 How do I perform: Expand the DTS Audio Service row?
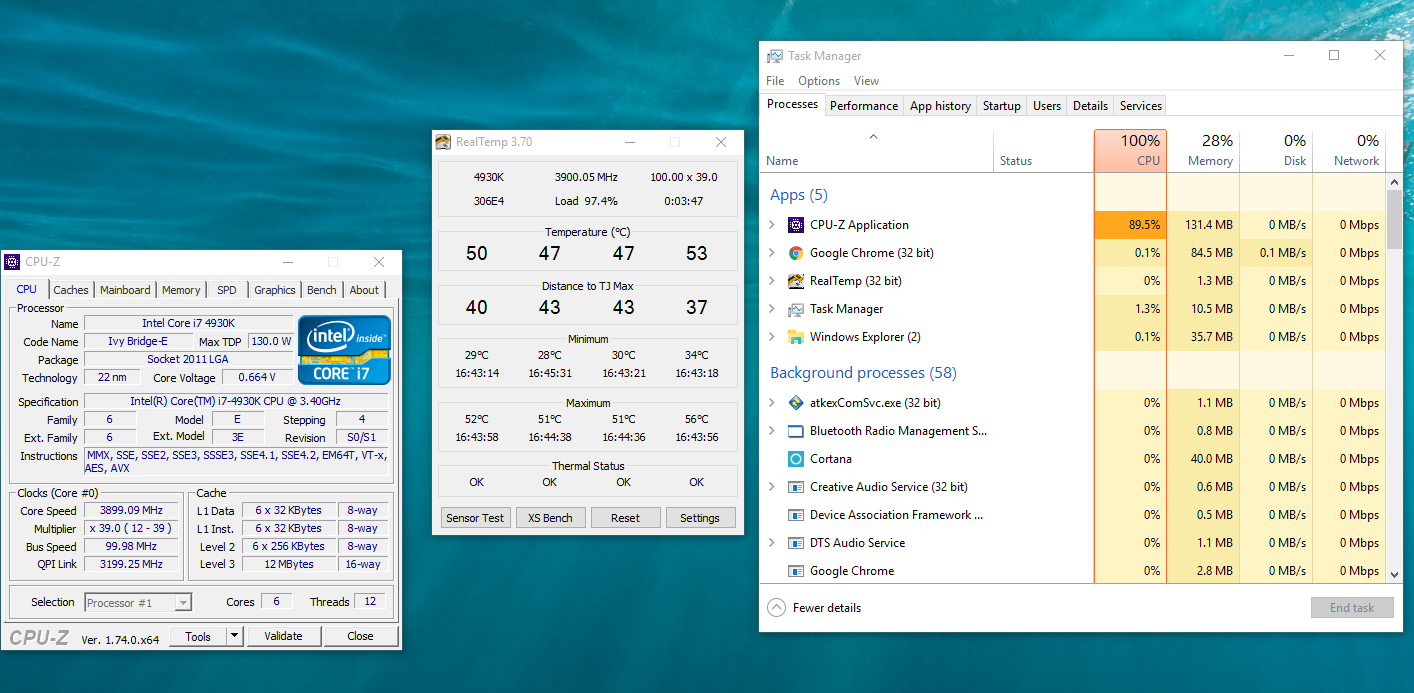pyautogui.click(x=772, y=543)
